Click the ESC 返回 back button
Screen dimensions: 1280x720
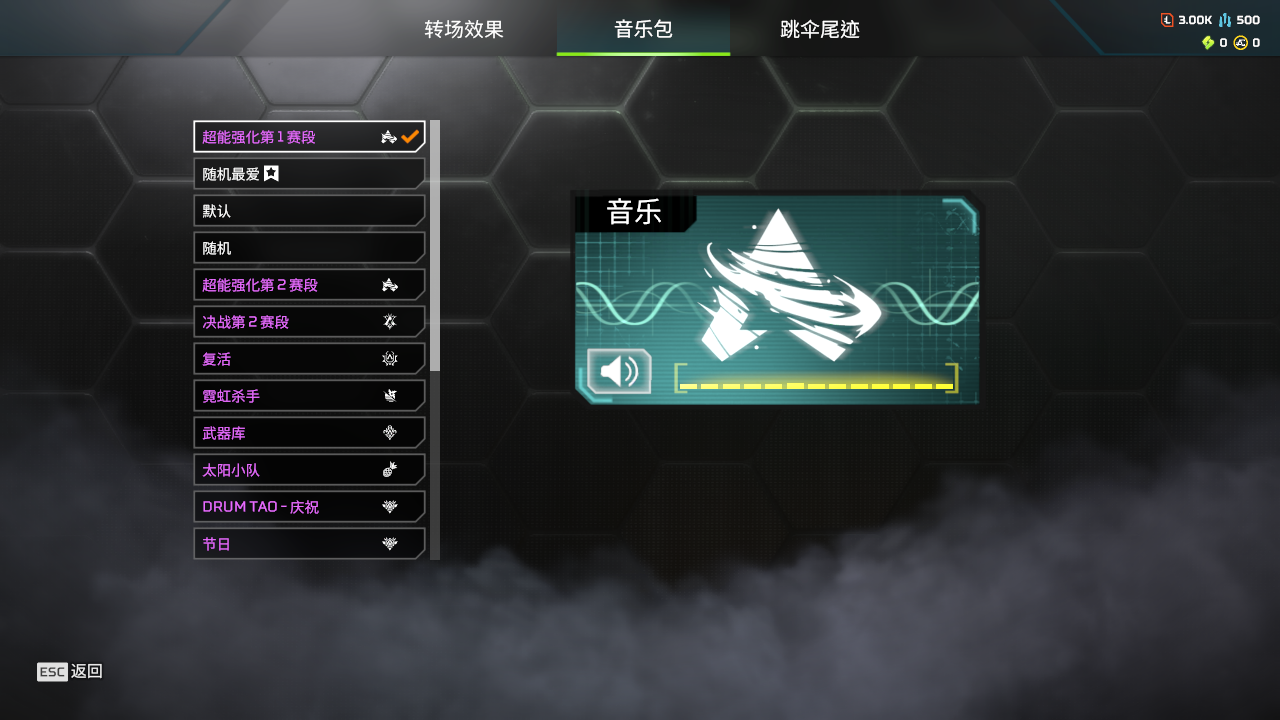pyautogui.click(x=70, y=672)
